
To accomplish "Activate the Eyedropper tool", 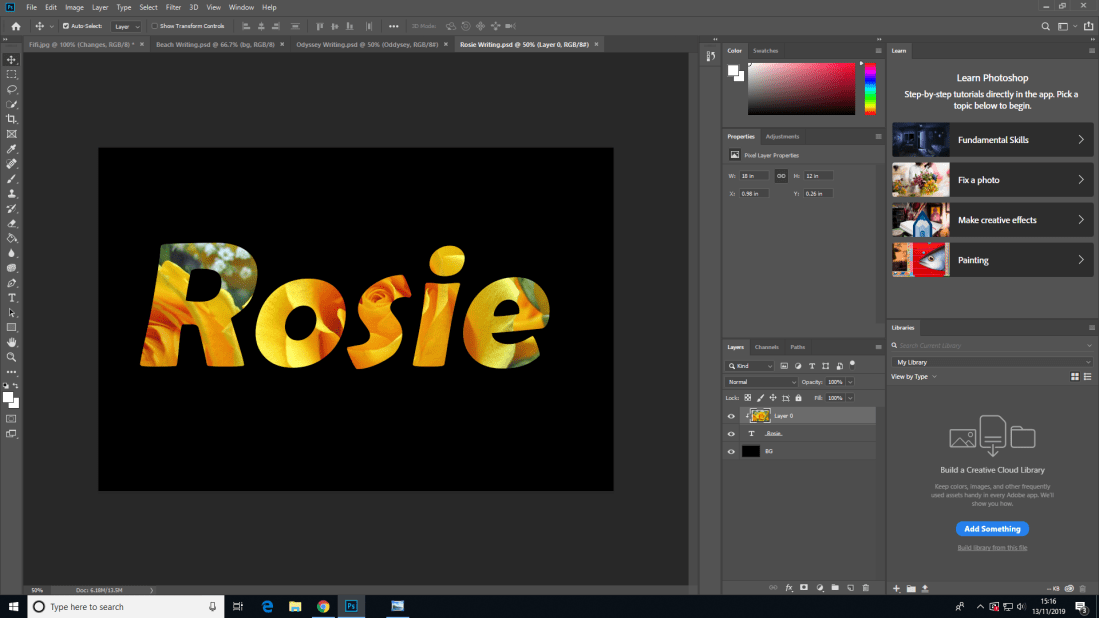I will point(12,148).
